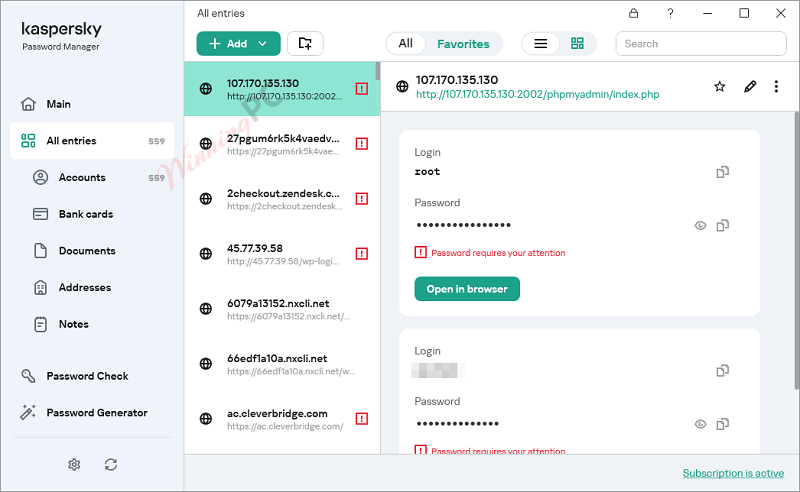
Task: Select the All filter tab
Action: point(406,43)
